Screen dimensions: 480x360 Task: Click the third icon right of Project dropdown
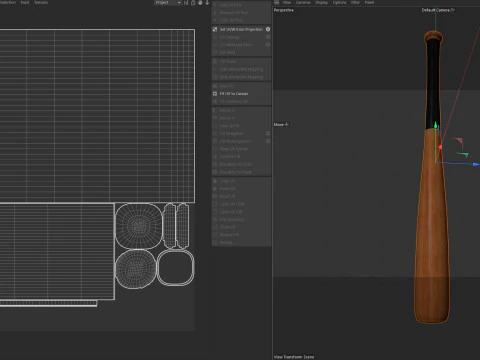pyautogui.click(x=200, y=3)
